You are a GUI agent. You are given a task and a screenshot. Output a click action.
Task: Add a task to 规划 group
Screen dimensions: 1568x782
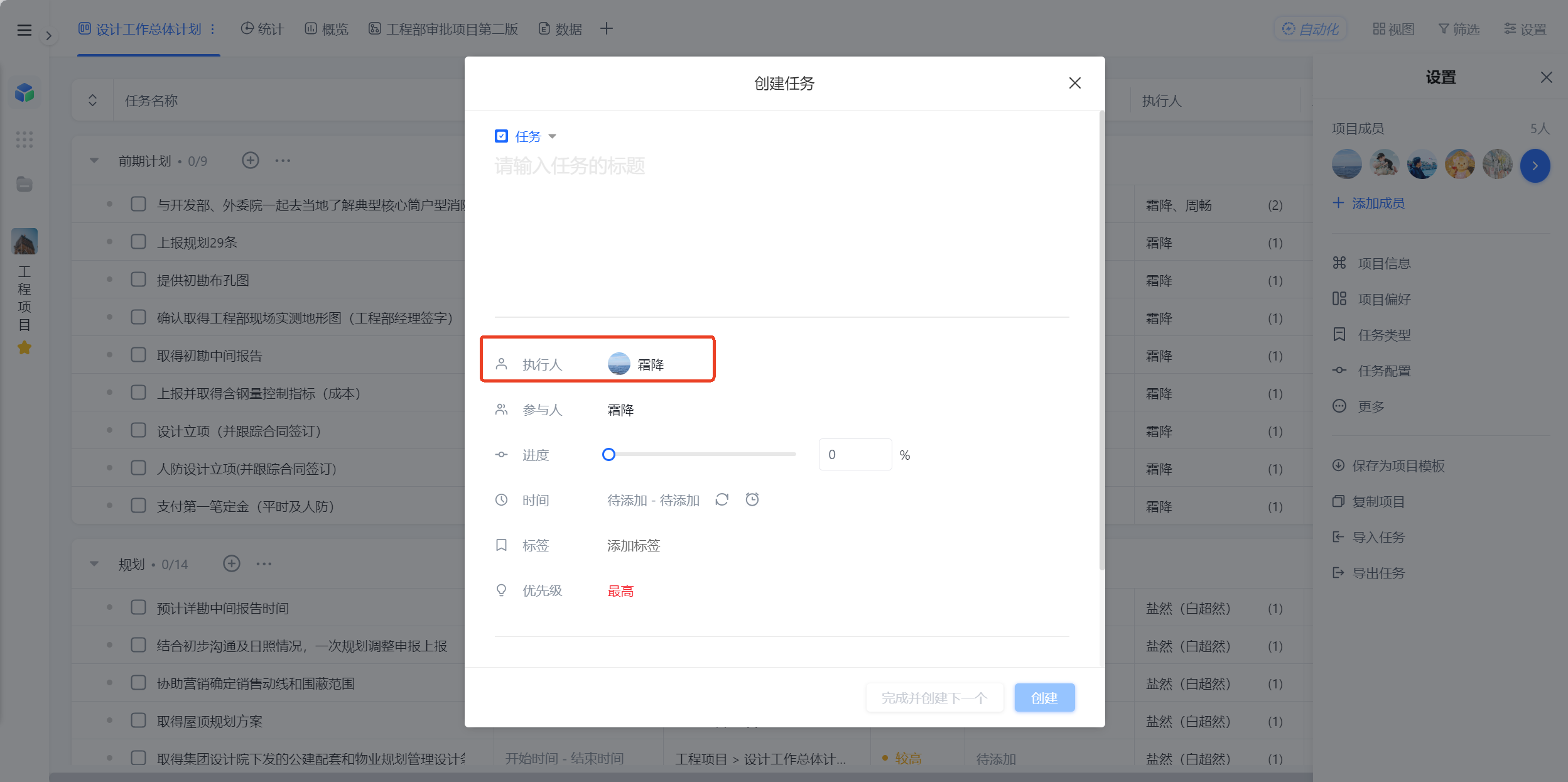(232, 564)
